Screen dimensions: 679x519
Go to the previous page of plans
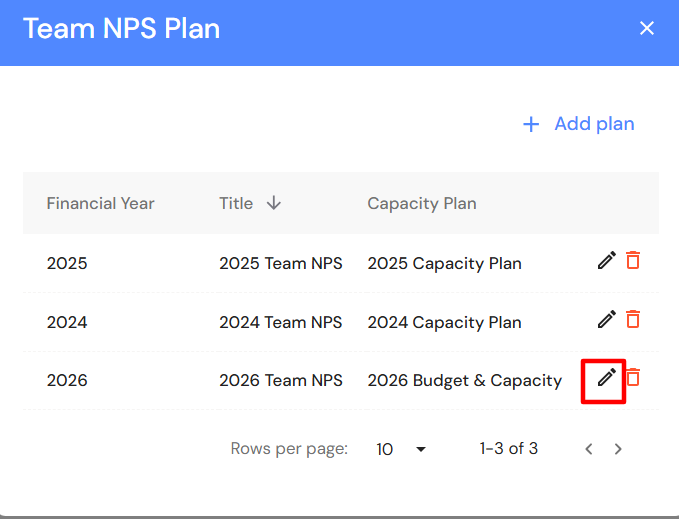tap(589, 449)
